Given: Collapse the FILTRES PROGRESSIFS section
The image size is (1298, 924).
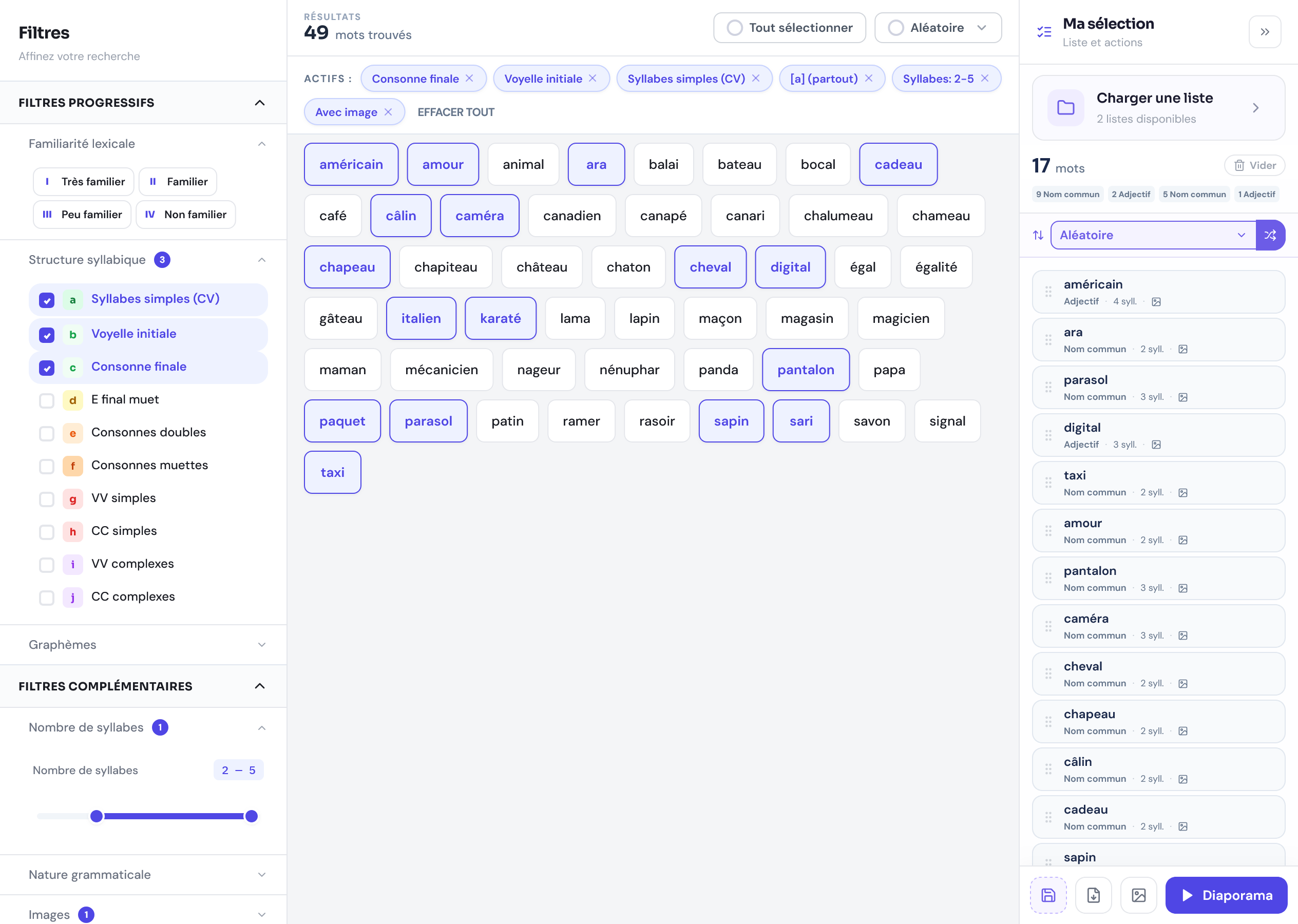Looking at the screenshot, I should click(x=259, y=103).
